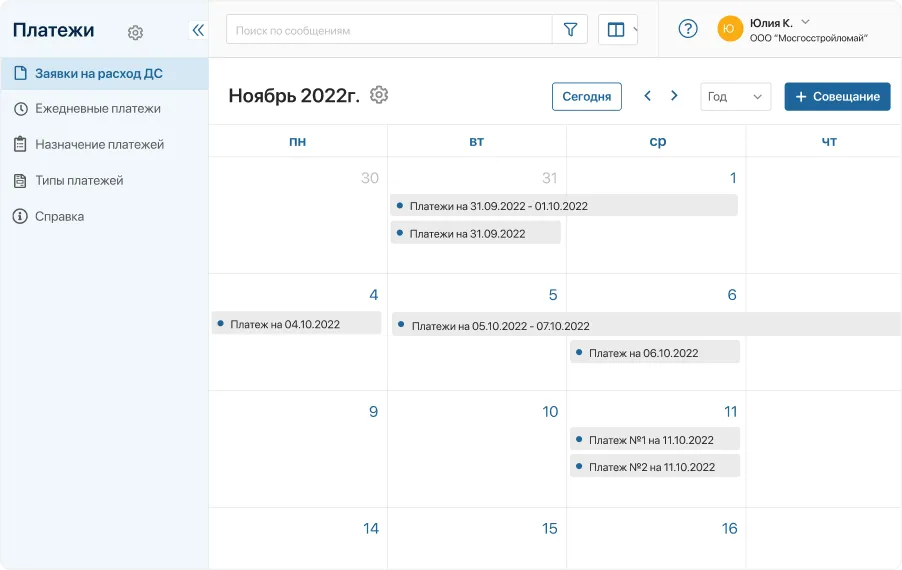Open Ежедневные платежи in sidebar
The image size is (902, 570).
click(x=97, y=108)
